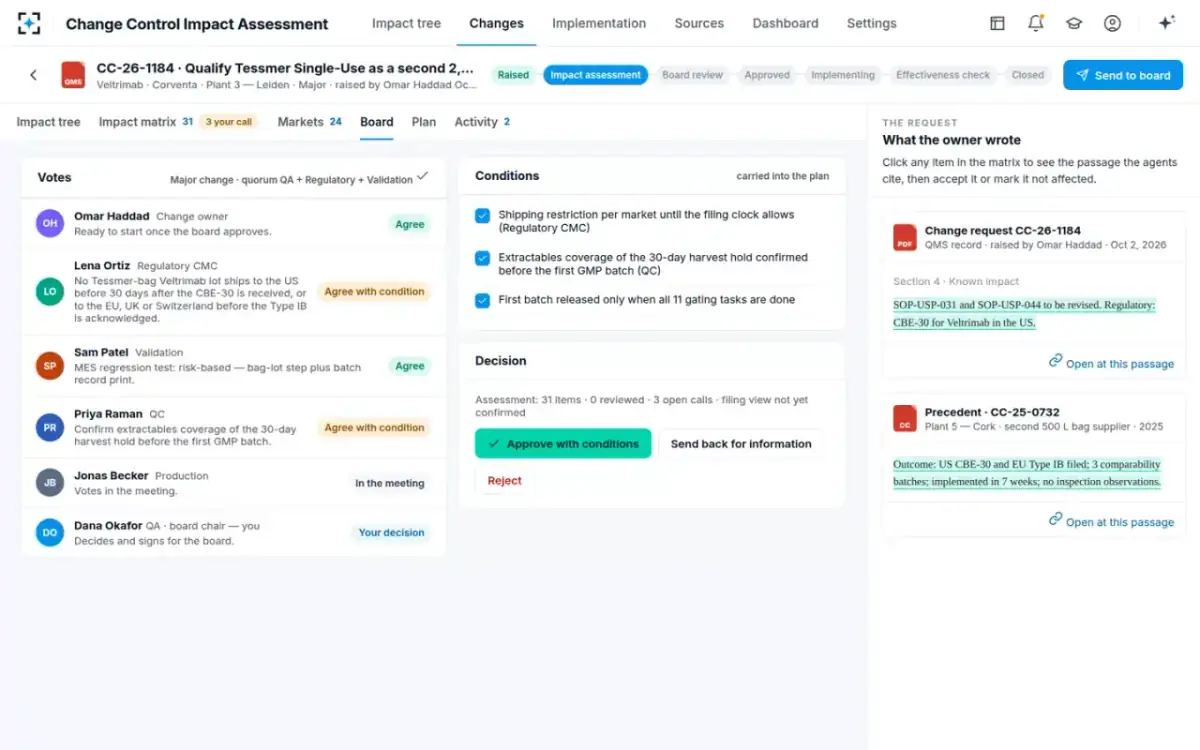Image resolution: width=1200 pixels, height=750 pixels.
Task: Click Sam Patel's Agree vote badge
Action: click(x=410, y=366)
